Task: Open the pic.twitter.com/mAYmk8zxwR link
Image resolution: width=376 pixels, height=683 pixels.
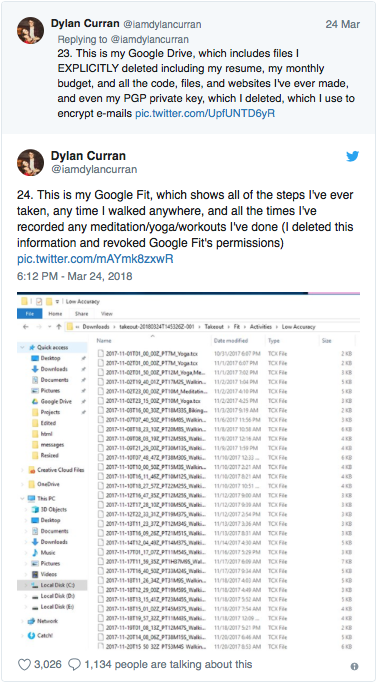Action: 95,259
